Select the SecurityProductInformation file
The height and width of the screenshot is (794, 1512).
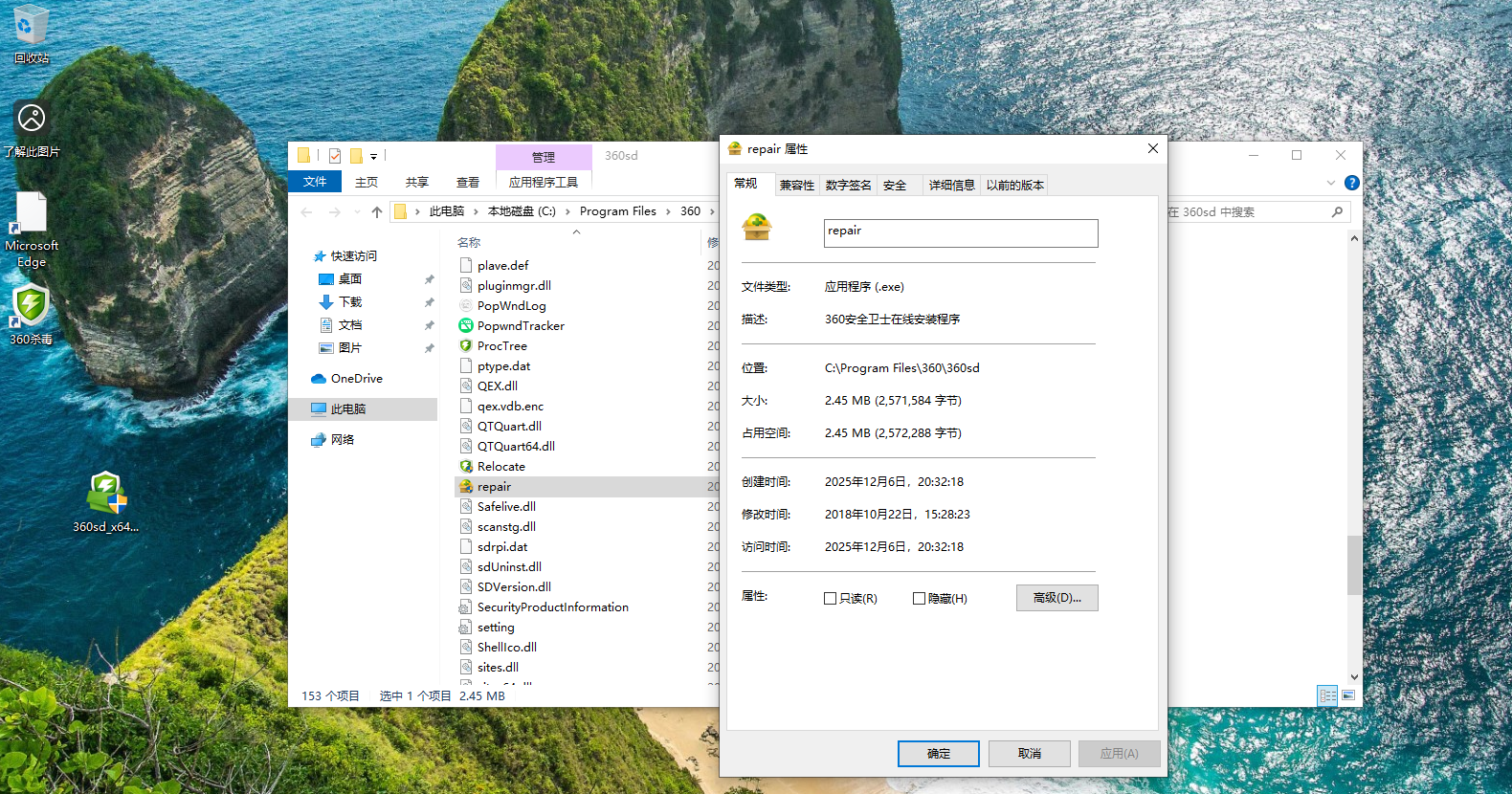[x=553, y=607]
